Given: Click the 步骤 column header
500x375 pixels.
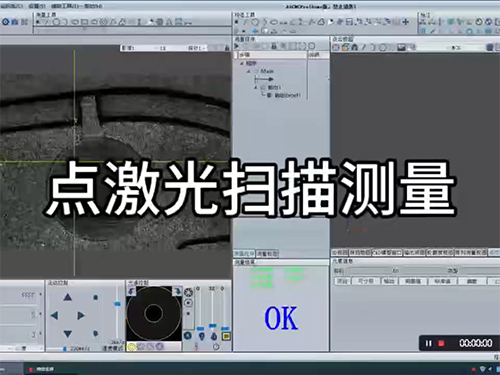Looking at the screenshot, I should (272, 55).
